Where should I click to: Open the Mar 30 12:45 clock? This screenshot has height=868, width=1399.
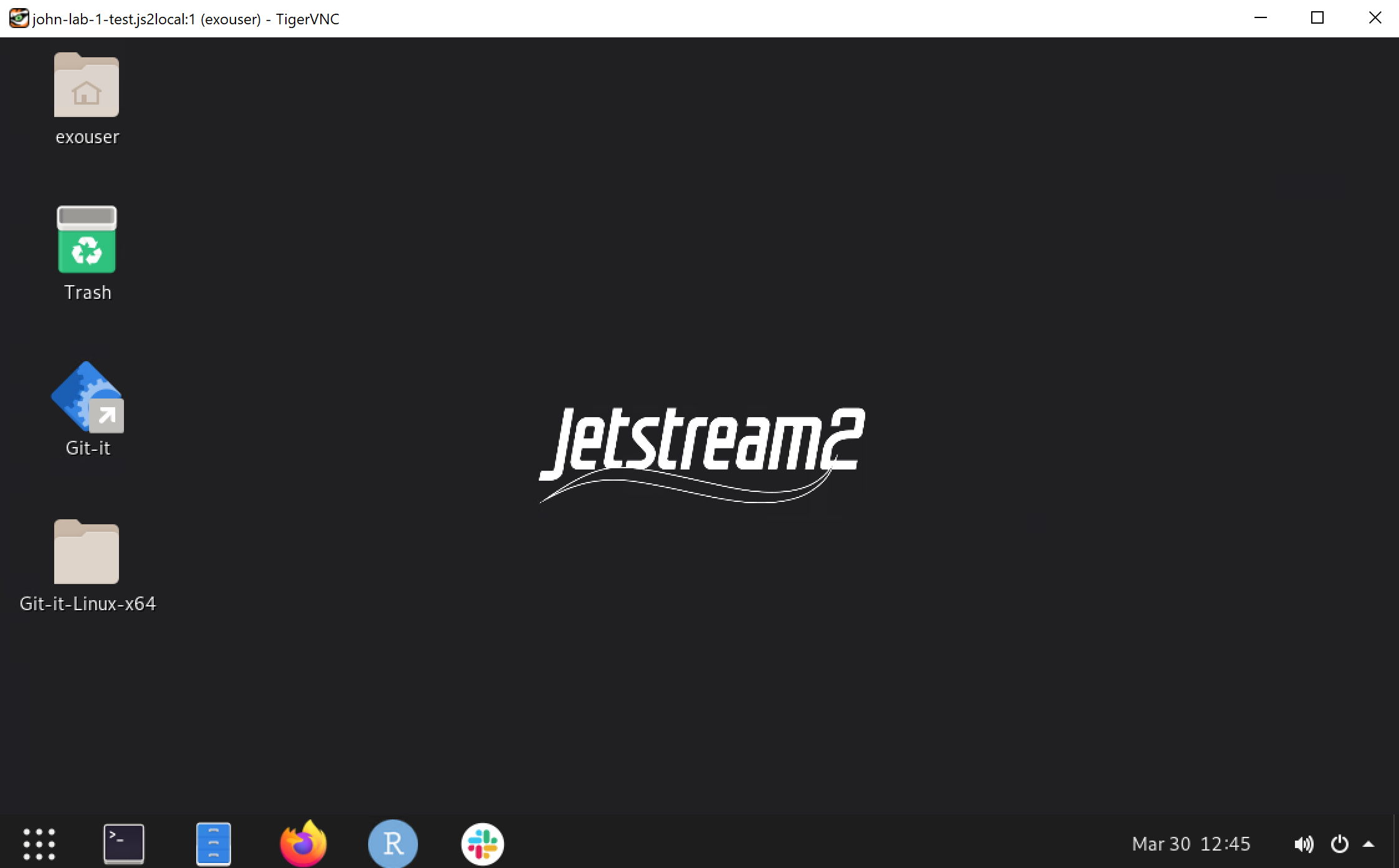pyautogui.click(x=1191, y=844)
